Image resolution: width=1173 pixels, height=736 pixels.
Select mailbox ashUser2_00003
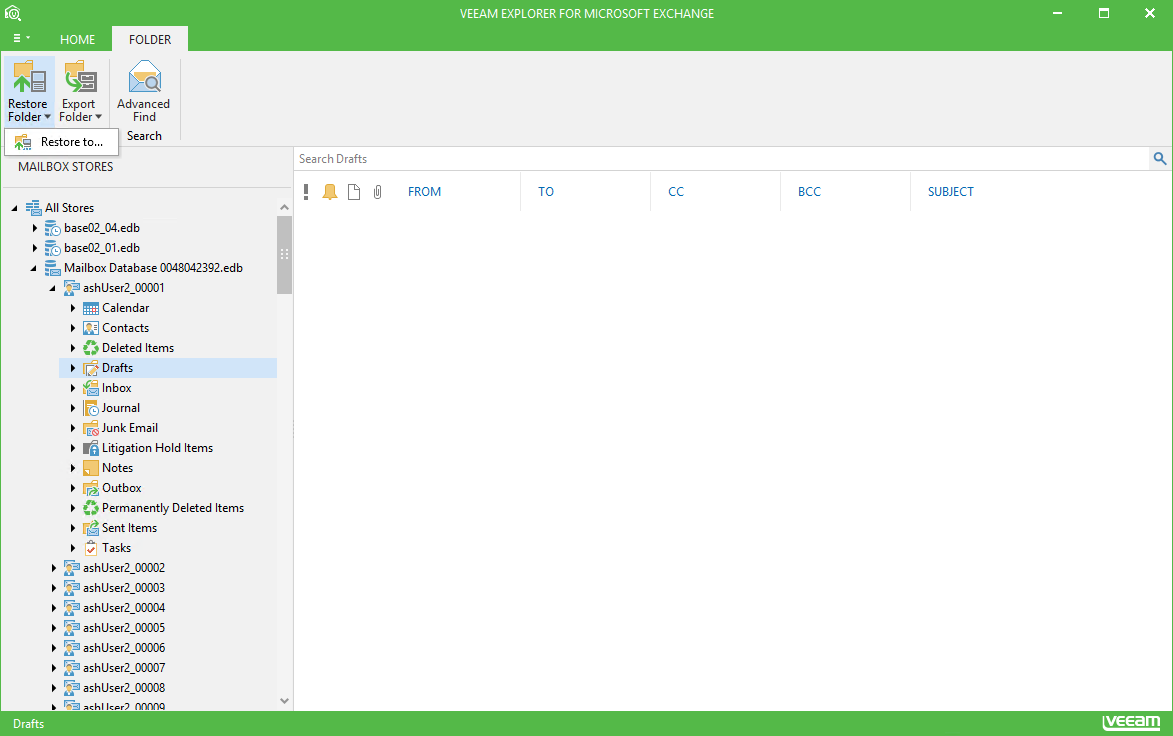click(x=123, y=588)
